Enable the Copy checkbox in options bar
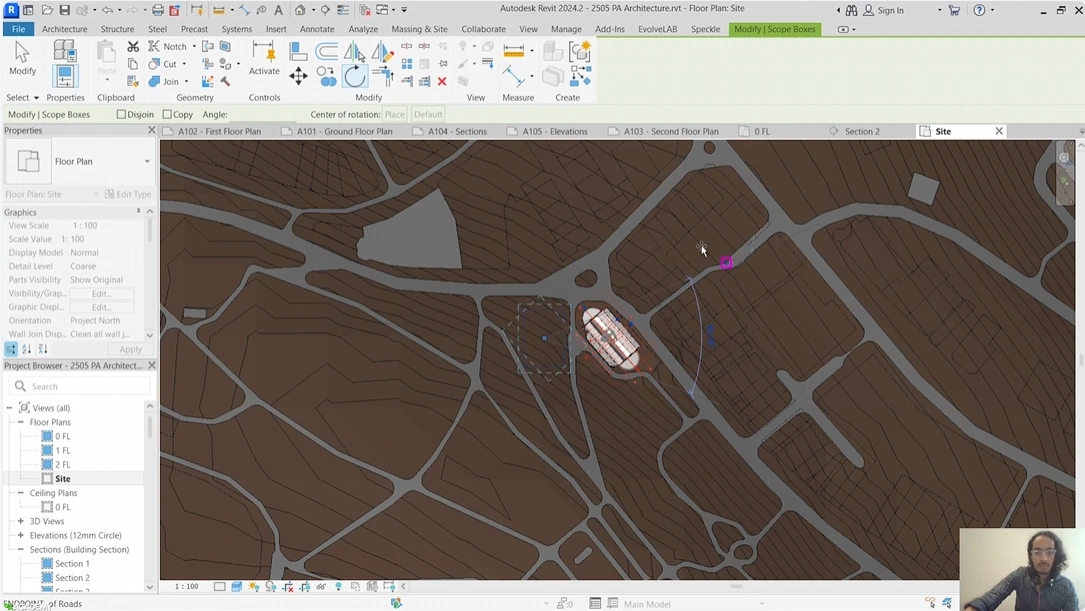Screen dimensions: 1085x611 coord(167,114)
